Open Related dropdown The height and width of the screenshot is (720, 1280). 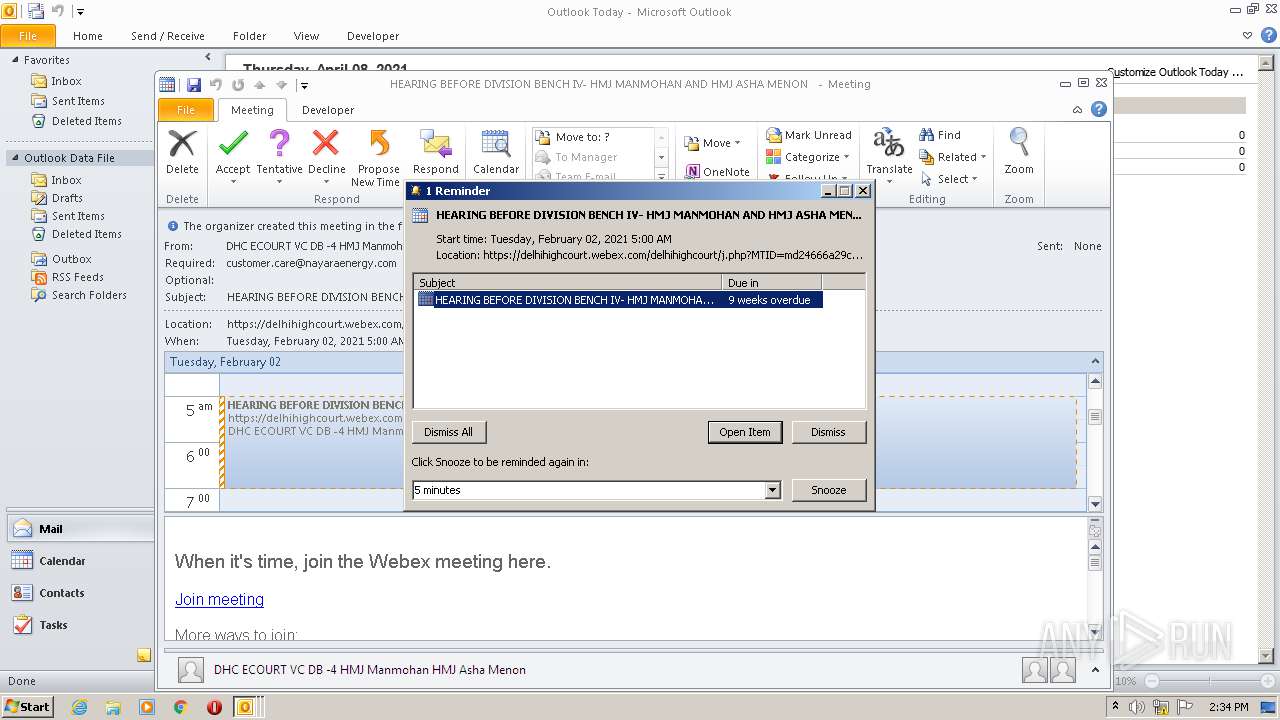click(953, 157)
